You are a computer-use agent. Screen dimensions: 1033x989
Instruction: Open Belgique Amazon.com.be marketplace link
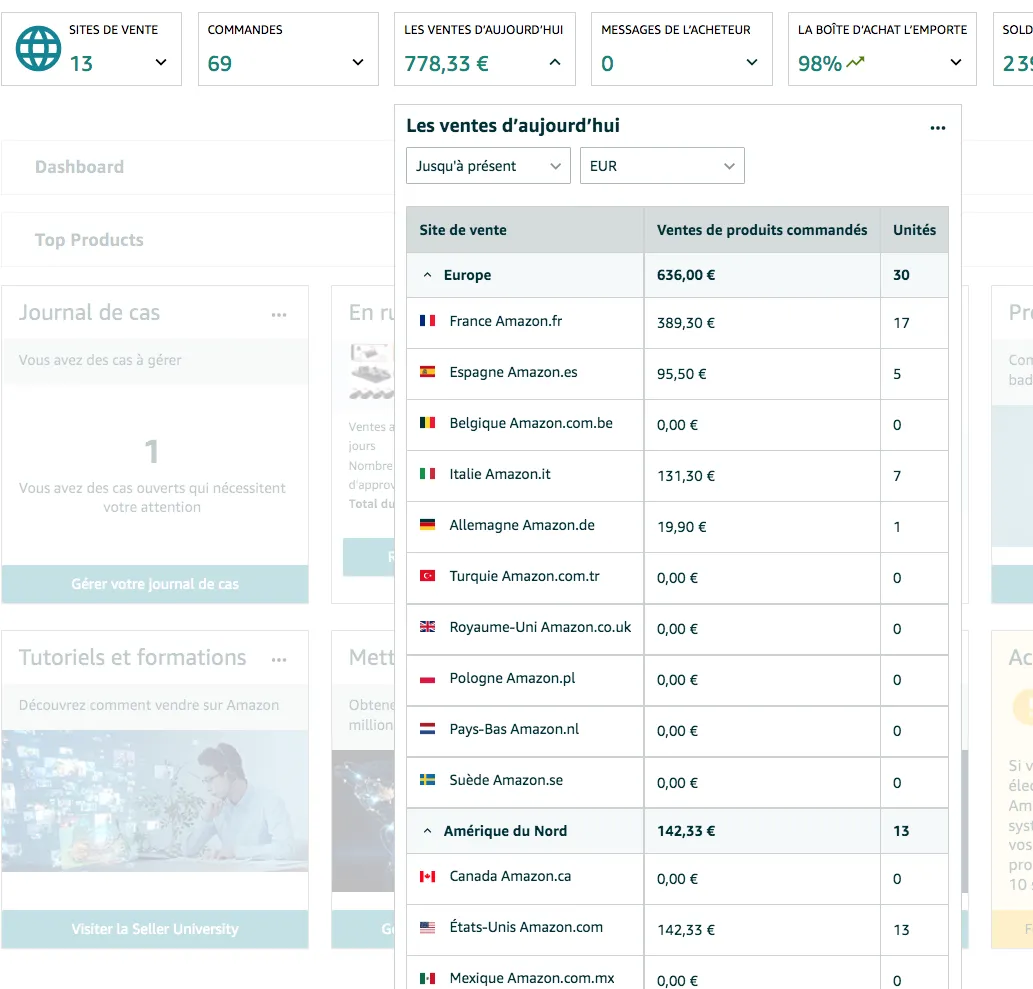[531, 423]
